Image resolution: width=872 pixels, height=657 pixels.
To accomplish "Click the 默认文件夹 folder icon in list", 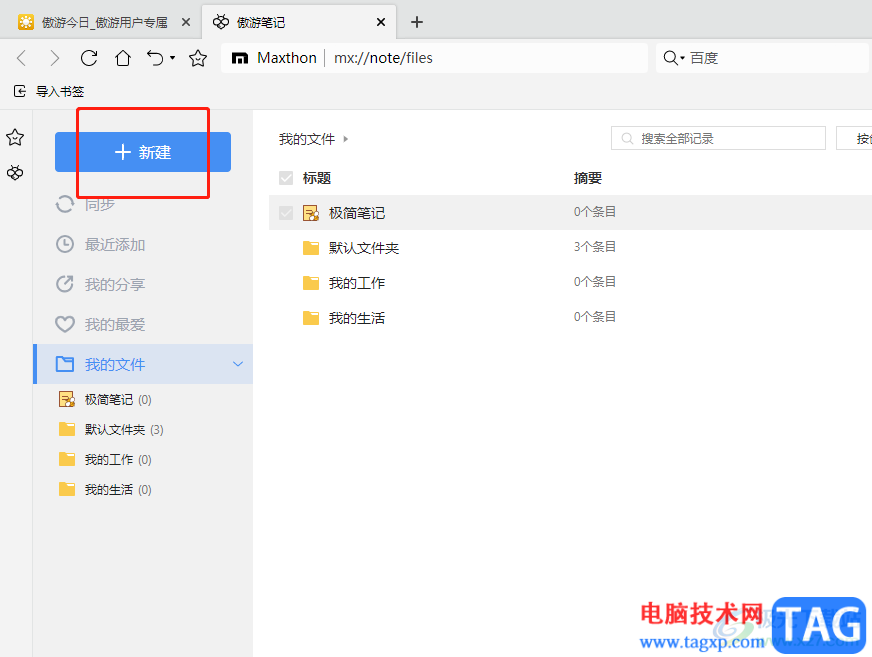I will (x=311, y=248).
